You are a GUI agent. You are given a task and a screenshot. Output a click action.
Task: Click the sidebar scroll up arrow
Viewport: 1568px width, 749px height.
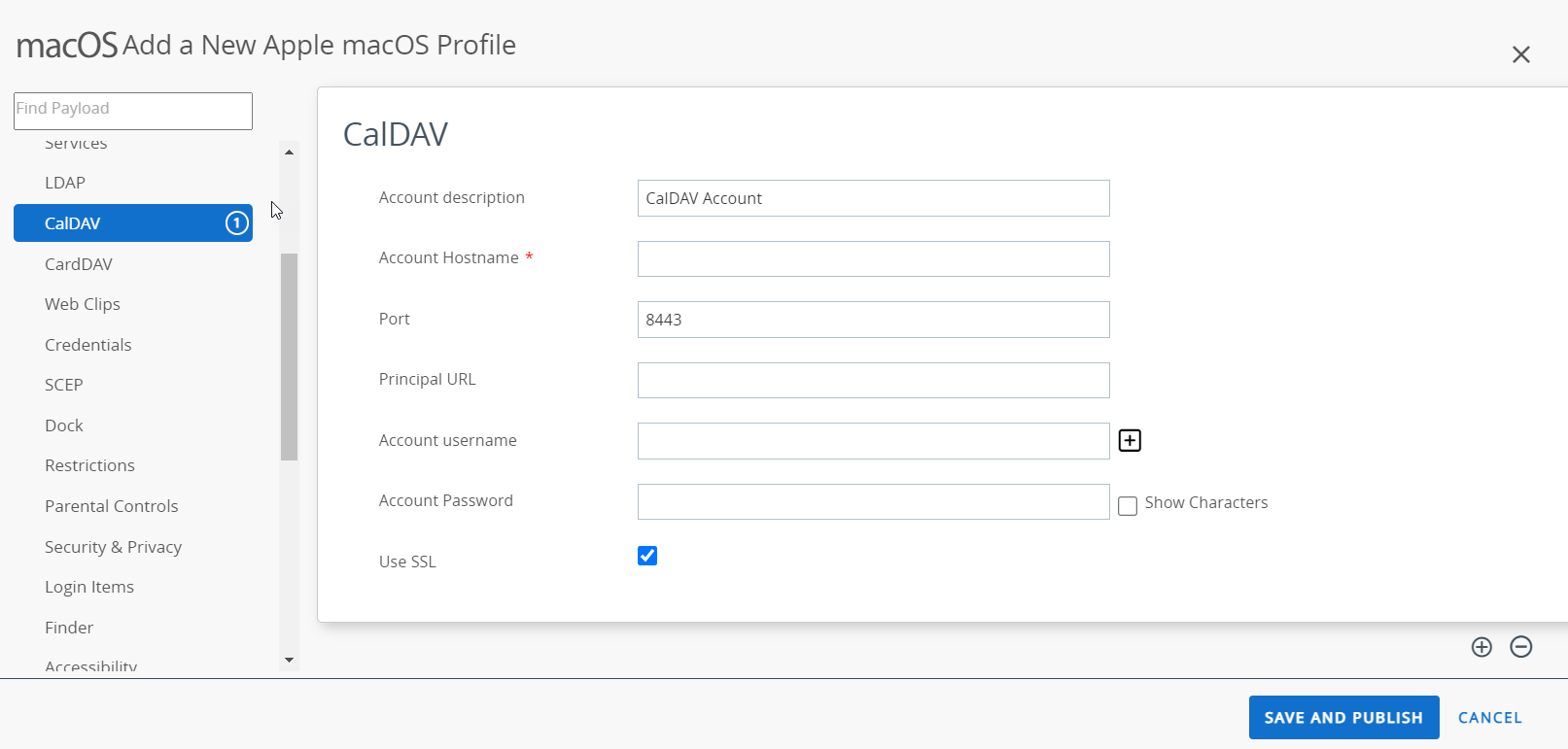[289, 153]
